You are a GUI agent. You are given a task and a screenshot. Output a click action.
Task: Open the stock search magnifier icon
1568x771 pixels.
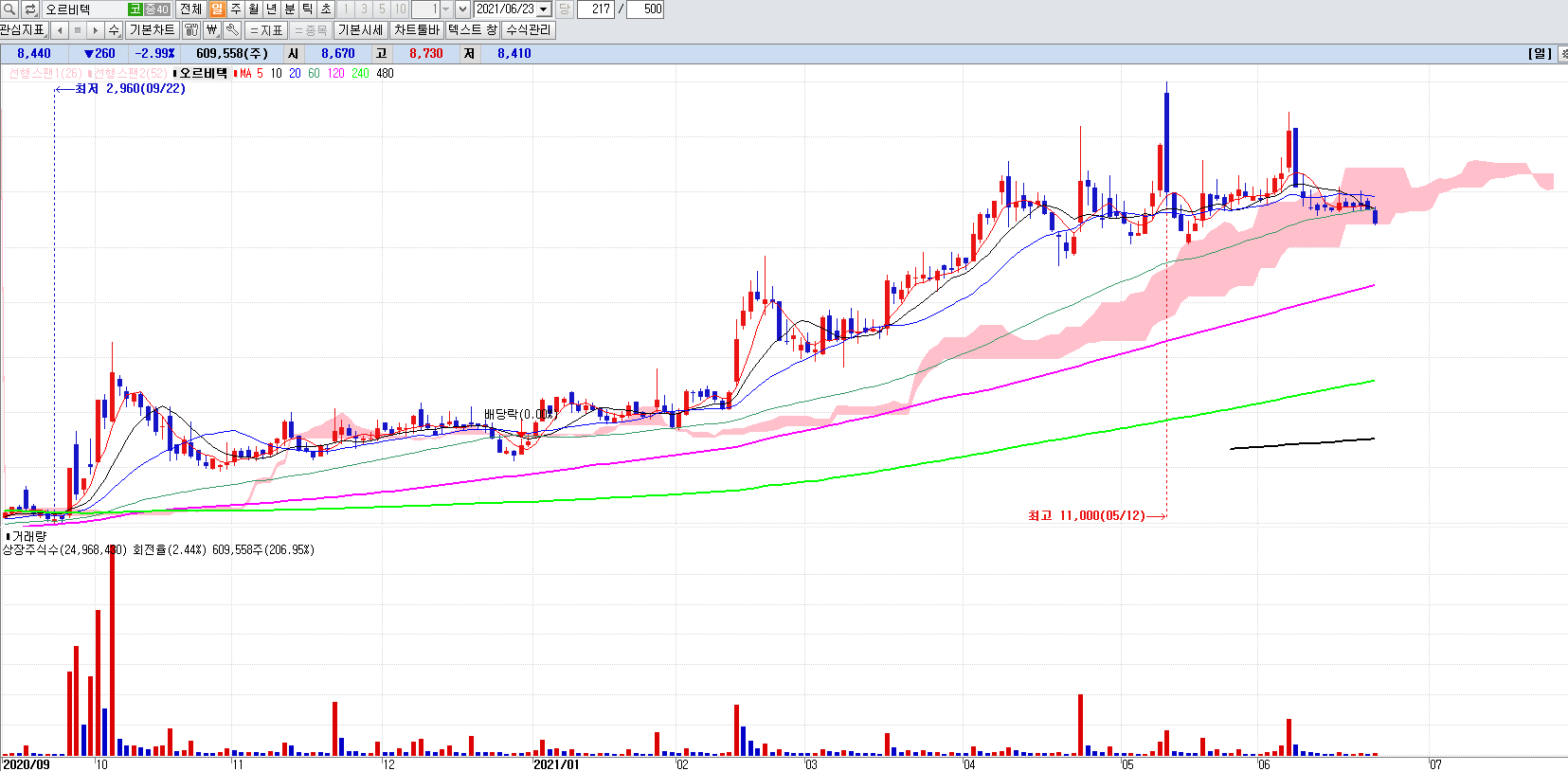(x=9, y=9)
